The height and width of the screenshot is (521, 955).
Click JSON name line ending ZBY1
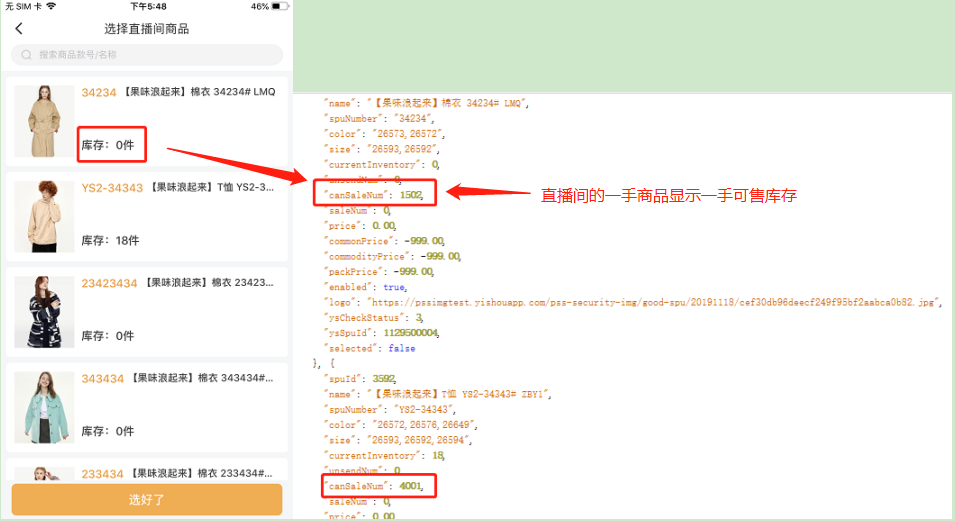(437, 394)
